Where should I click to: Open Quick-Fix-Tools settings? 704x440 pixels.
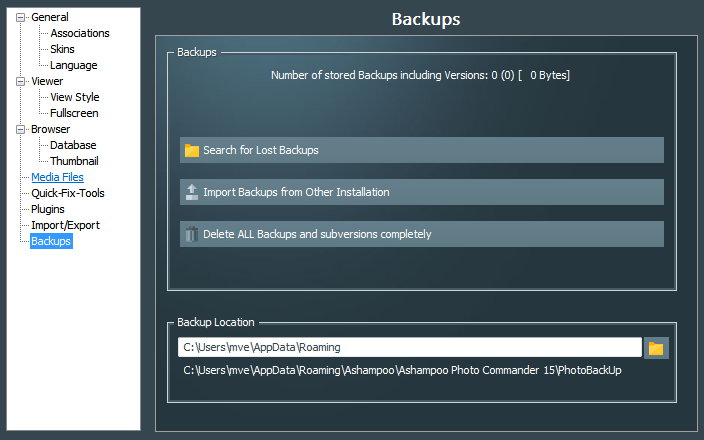point(68,193)
